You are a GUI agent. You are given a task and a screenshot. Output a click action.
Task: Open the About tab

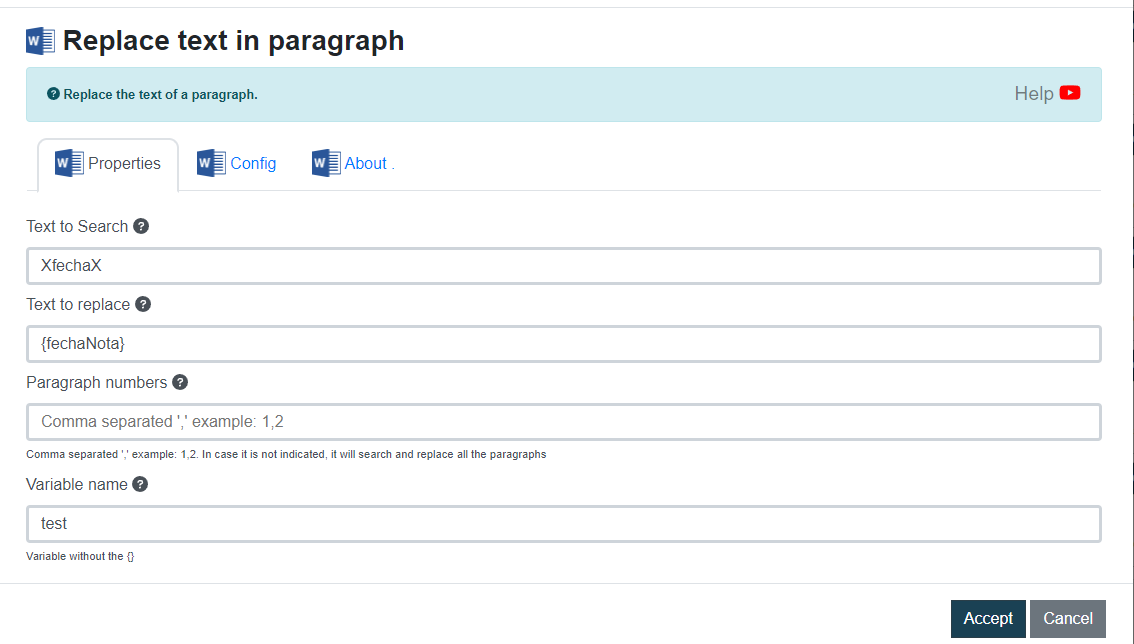coord(366,163)
